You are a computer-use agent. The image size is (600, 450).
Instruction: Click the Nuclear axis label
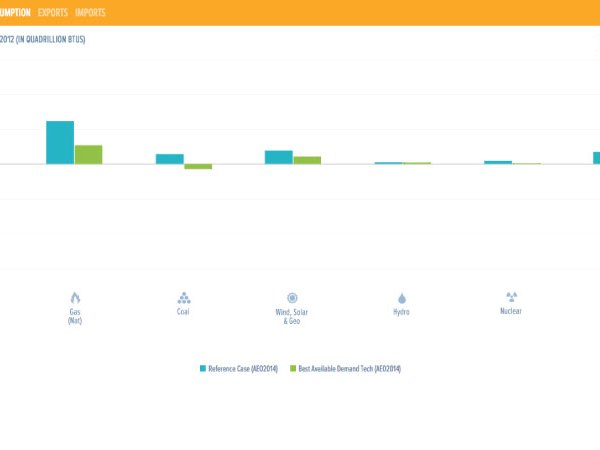(511, 311)
